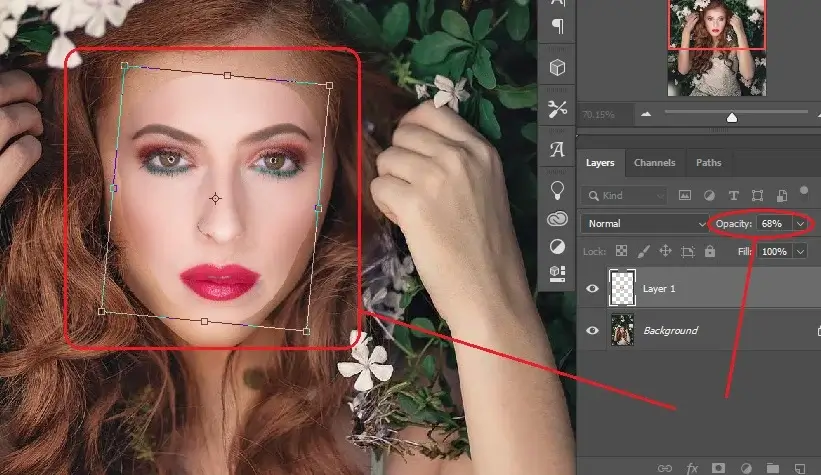Lock image pixels with brush icon
The image size is (821, 475).
click(x=643, y=251)
